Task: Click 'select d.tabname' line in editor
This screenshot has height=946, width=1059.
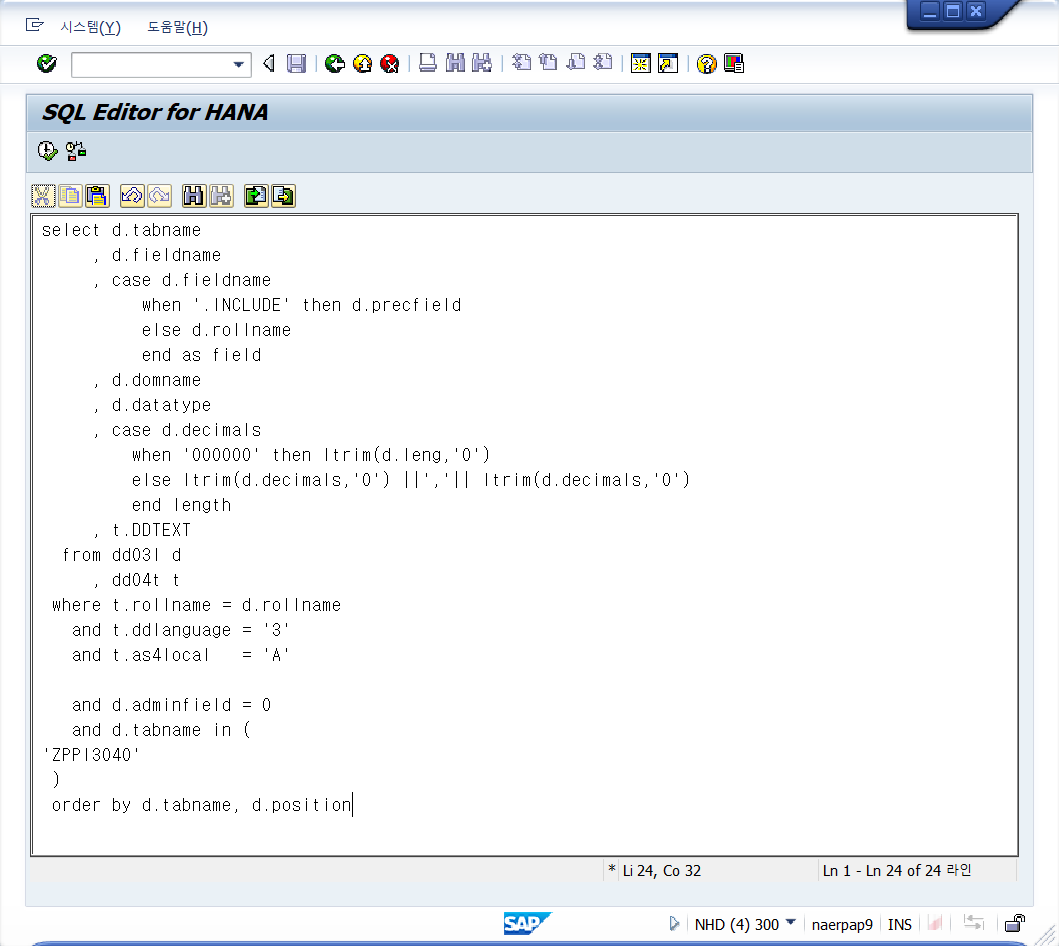Action: 122,230
